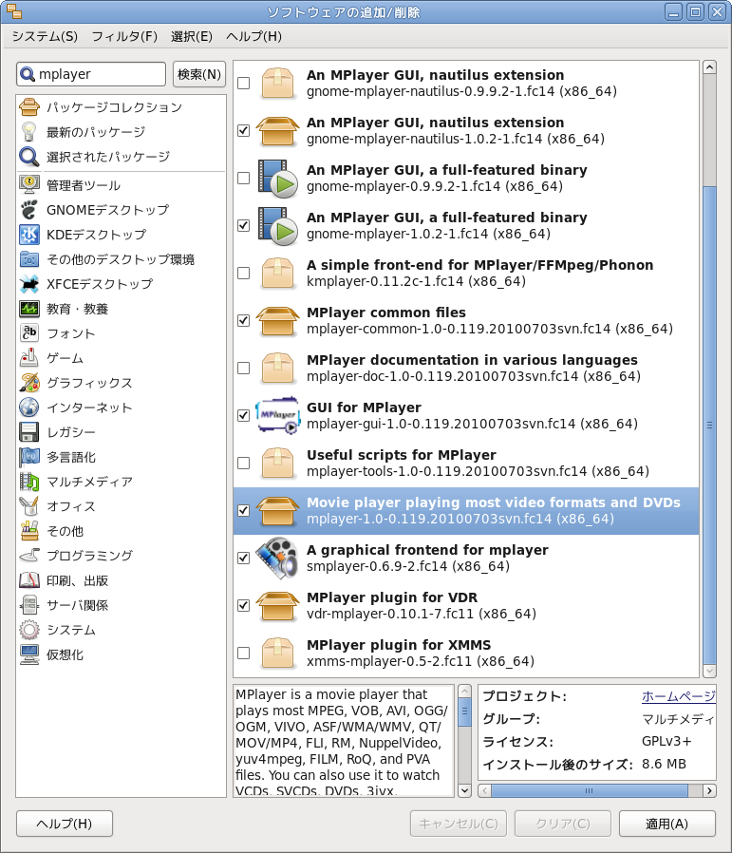Select 'Useful scripts for MPlayer' row text
This screenshot has height=853, width=732.
click(x=401, y=455)
